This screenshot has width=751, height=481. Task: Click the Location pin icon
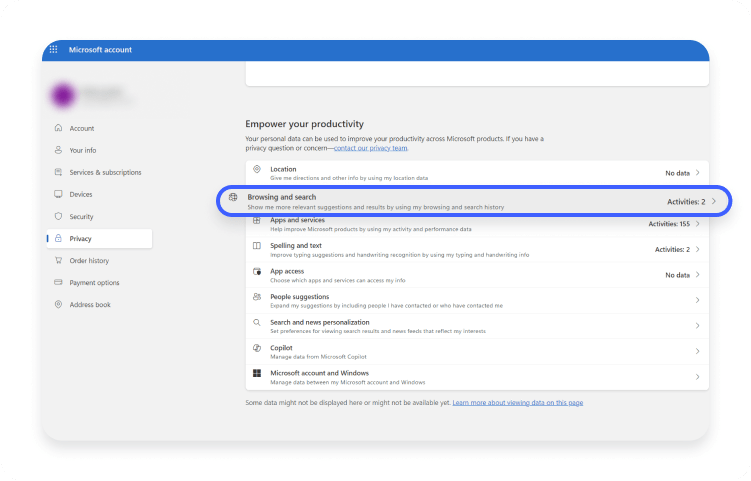(257, 169)
